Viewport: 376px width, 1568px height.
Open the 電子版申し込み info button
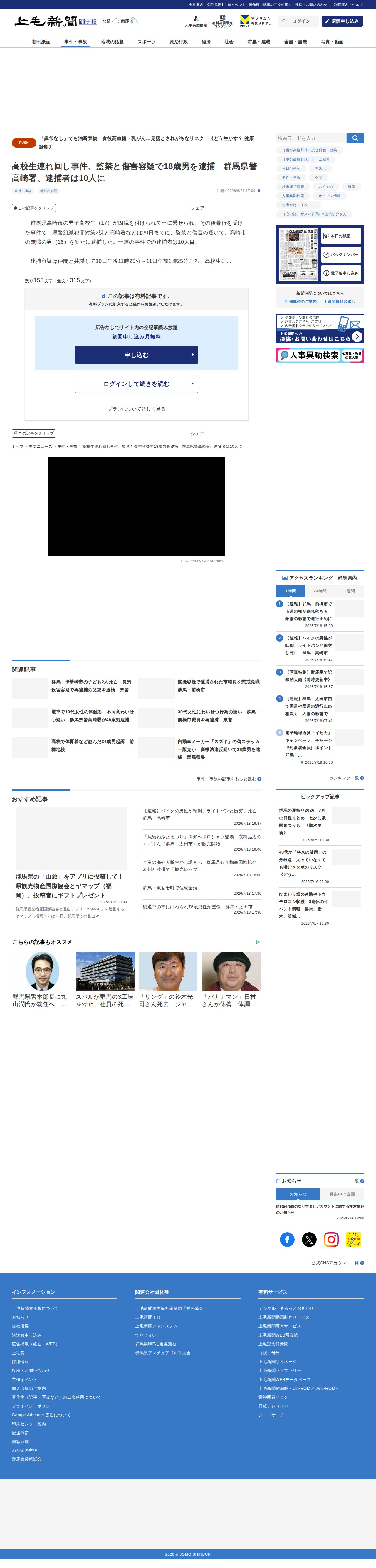341,273
